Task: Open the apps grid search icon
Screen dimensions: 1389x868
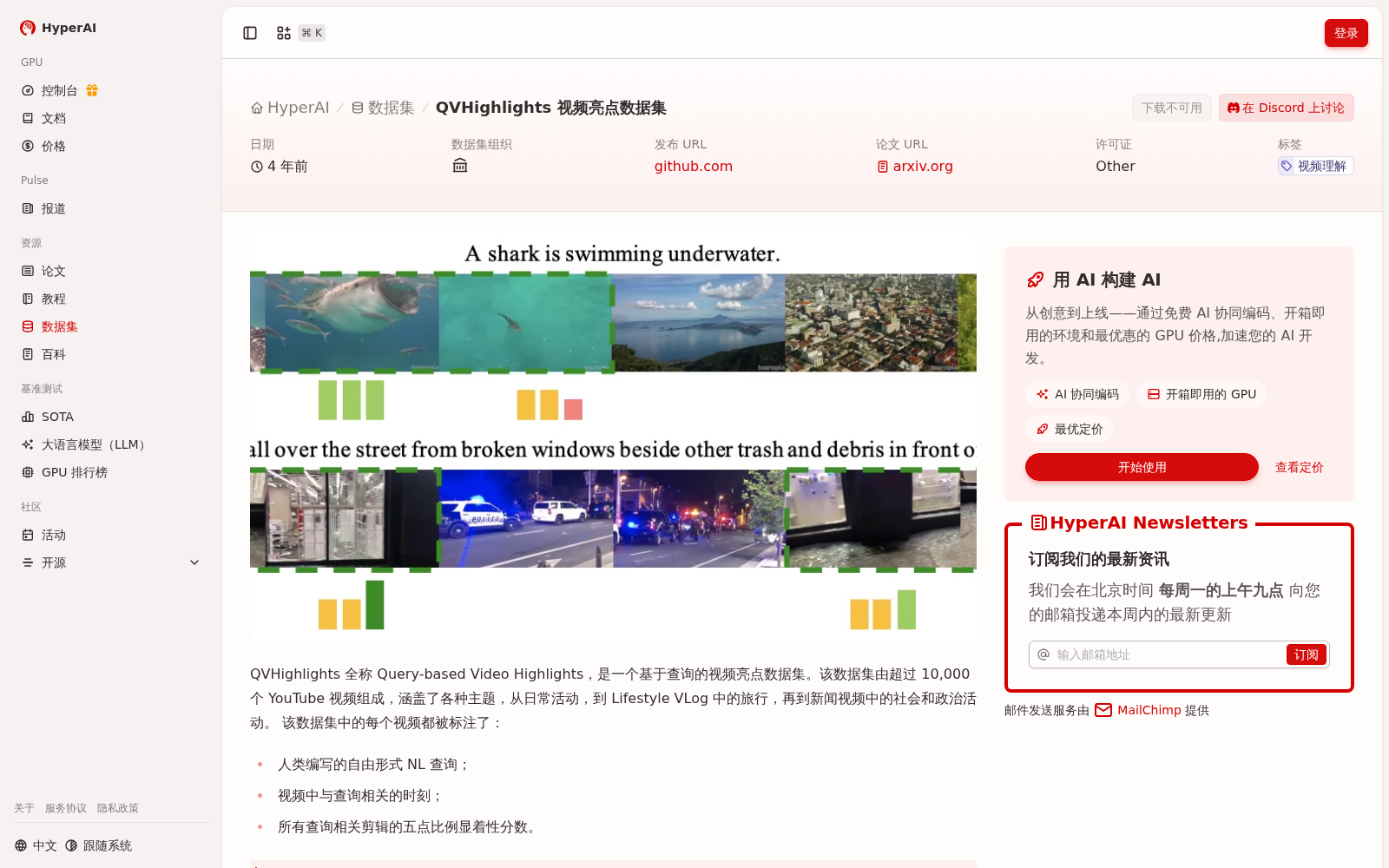Action: 284,33
